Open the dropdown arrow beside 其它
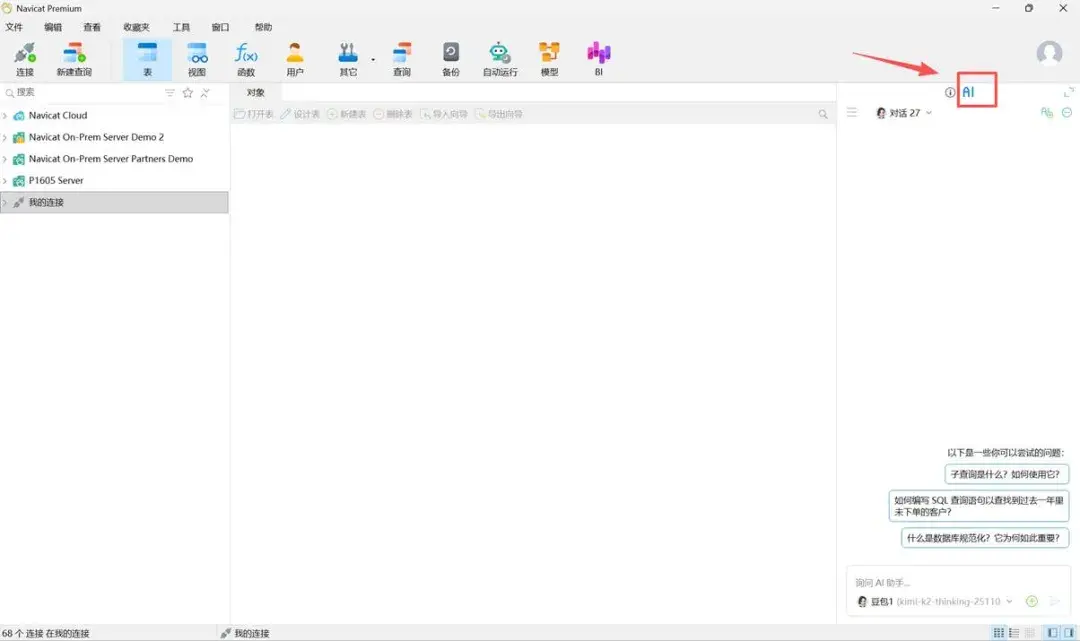This screenshot has height=641, width=1080. (373, 60)
